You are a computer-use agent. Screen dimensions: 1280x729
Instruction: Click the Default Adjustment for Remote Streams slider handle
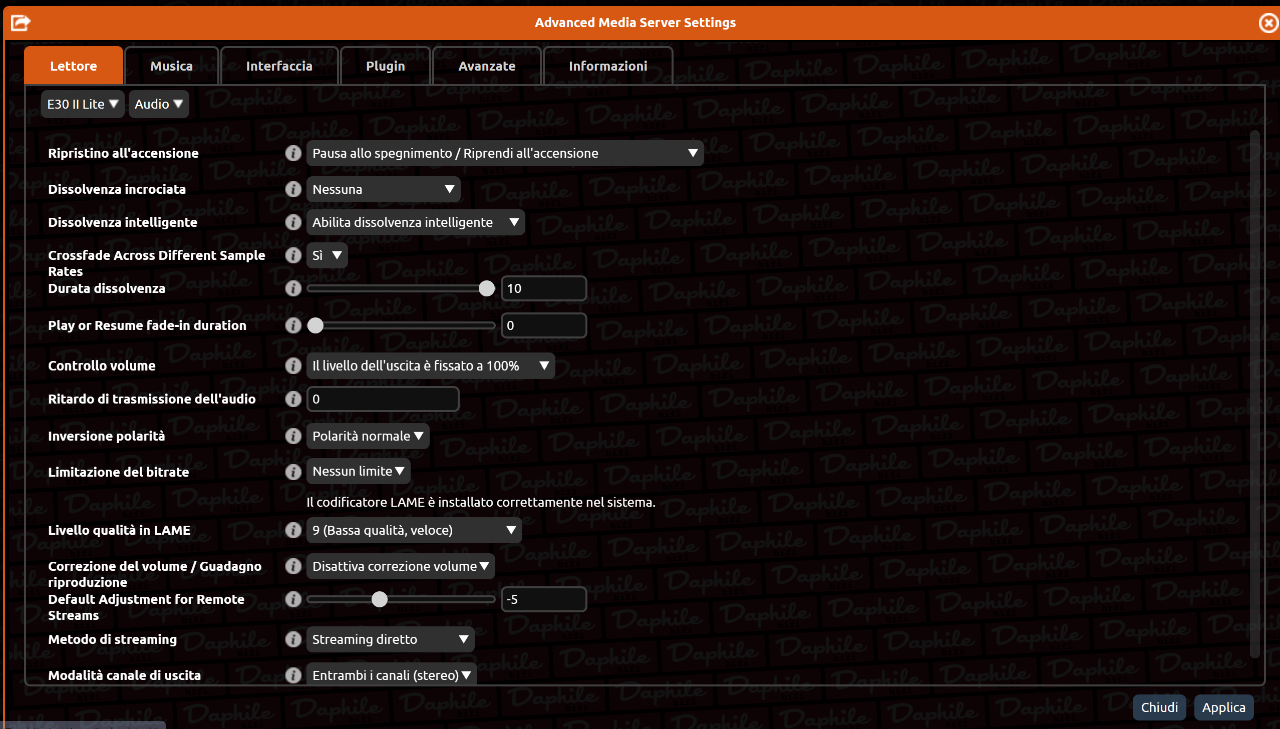coord(379,599)
